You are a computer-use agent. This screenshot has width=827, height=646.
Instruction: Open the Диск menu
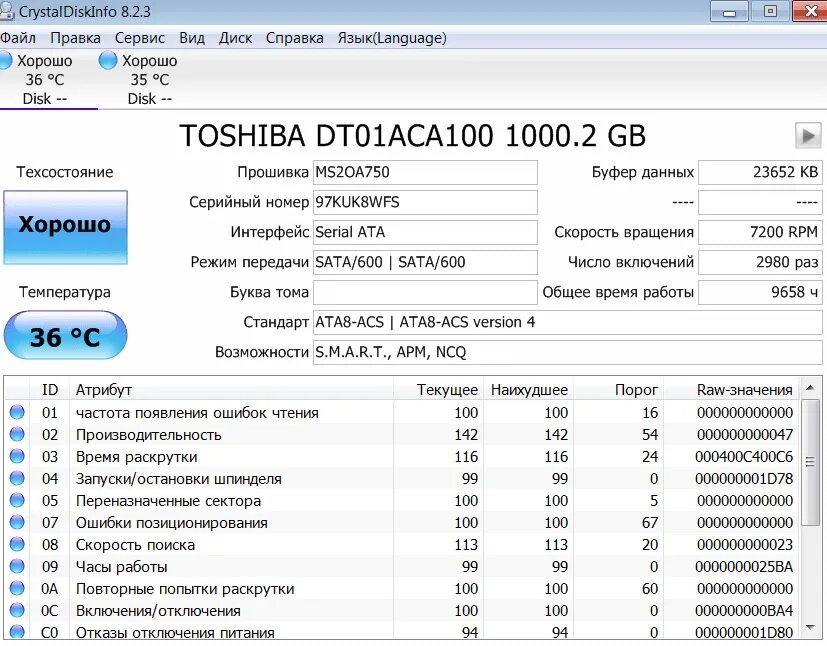235,38
